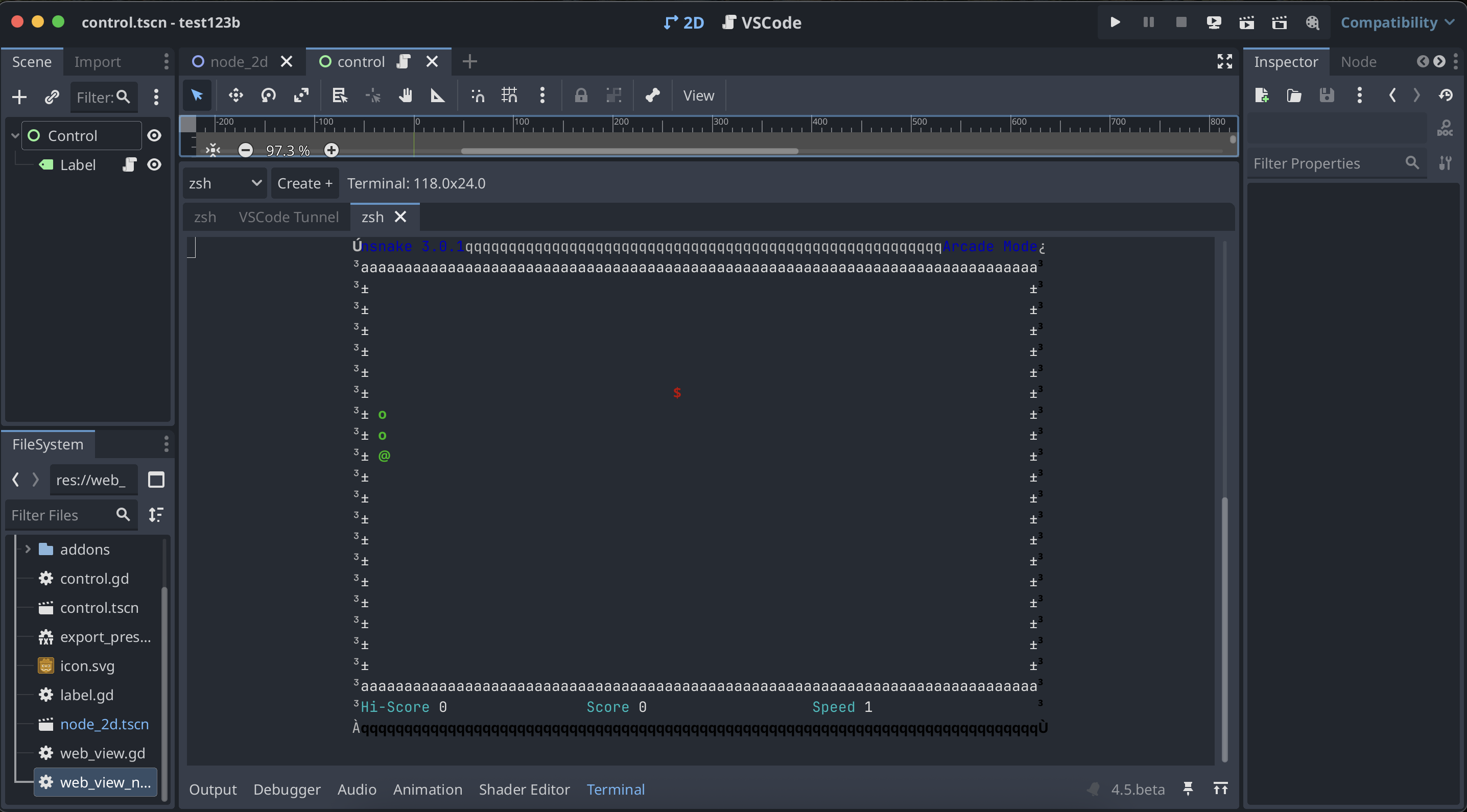The height and width of the screenshot is (812, 1467).
Task: Open skeleton options icon
Action: [653, 95]
